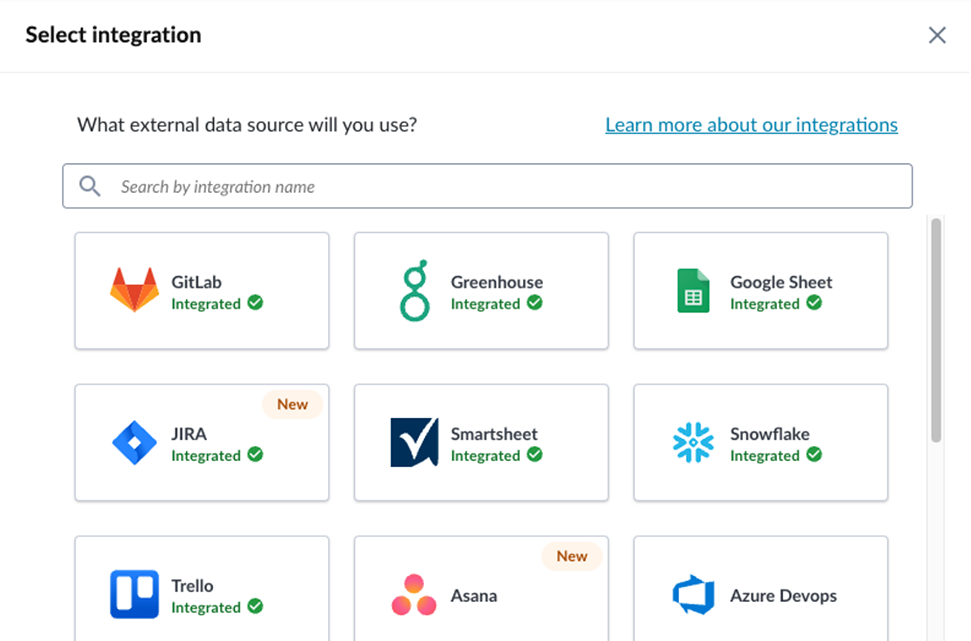
Task: Click the external data source question text
Action: (x=247, y=125)
